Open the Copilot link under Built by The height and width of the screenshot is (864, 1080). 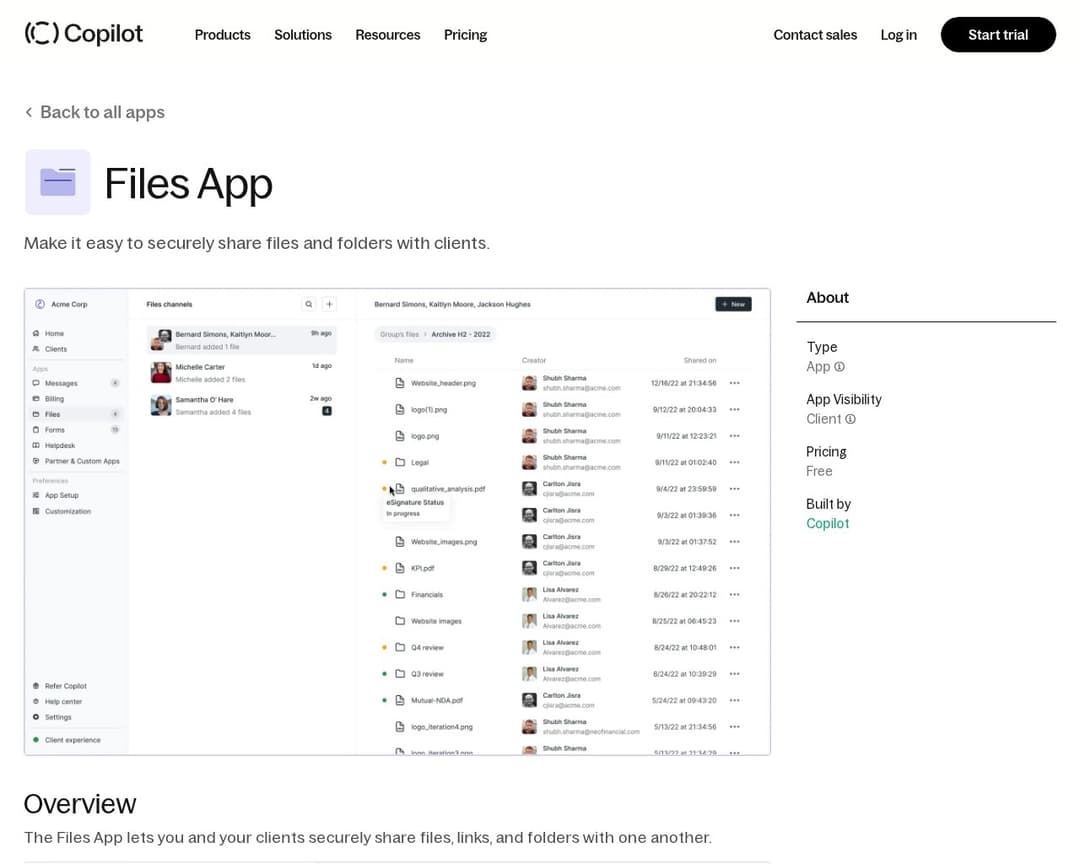click(827, 523)
